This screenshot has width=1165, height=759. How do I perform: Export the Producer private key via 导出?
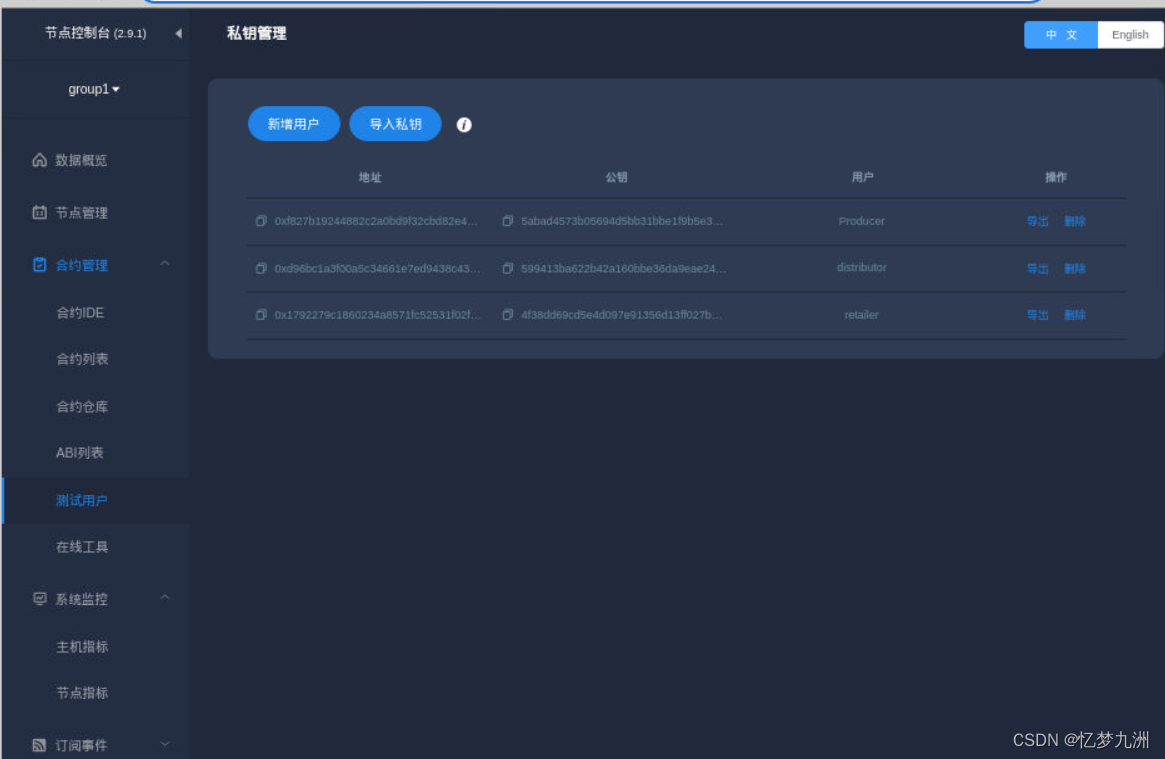click(1037, 221)
